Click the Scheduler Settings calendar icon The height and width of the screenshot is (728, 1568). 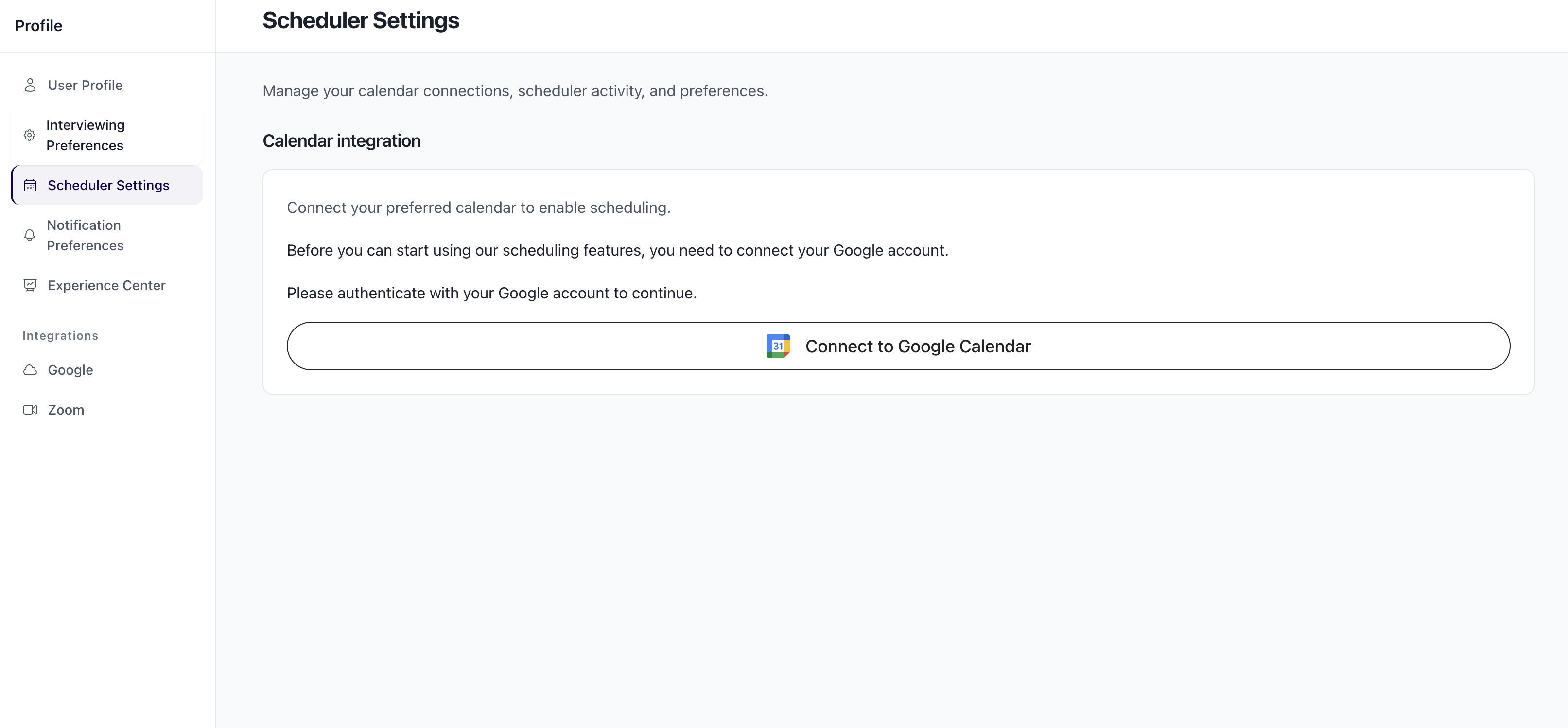tap(30, 186)
